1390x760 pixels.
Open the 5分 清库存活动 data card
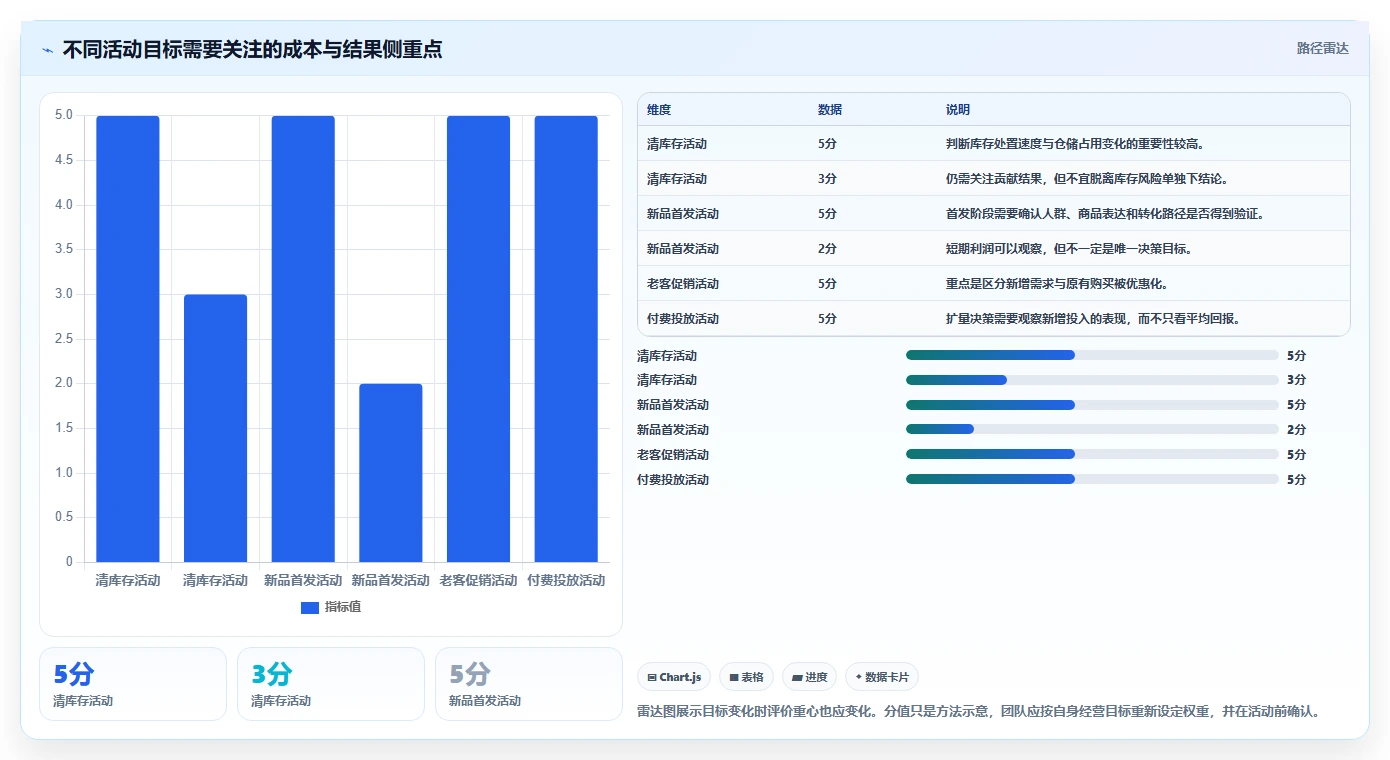[x=133, y=684]
